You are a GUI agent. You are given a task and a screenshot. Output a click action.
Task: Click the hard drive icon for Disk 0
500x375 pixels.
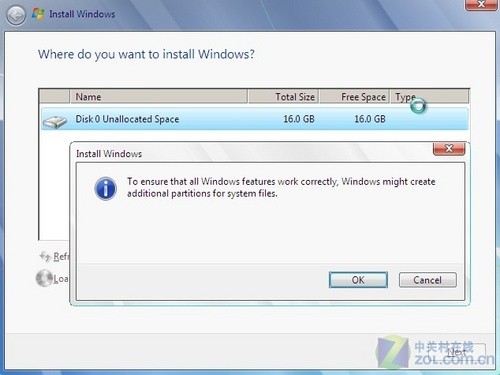pos(55,121)
